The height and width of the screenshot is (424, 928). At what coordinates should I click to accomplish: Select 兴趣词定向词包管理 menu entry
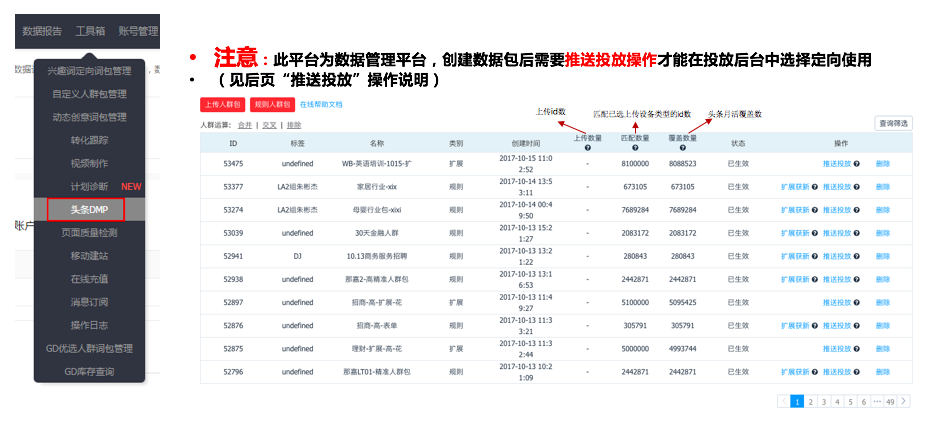click(89, 71)
